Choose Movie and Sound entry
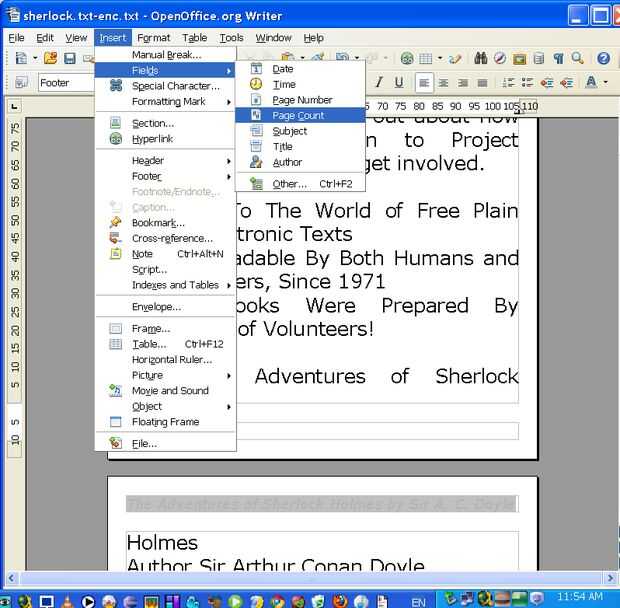The width and height of the screenshot is (620, 608). (x=165, y=391)
